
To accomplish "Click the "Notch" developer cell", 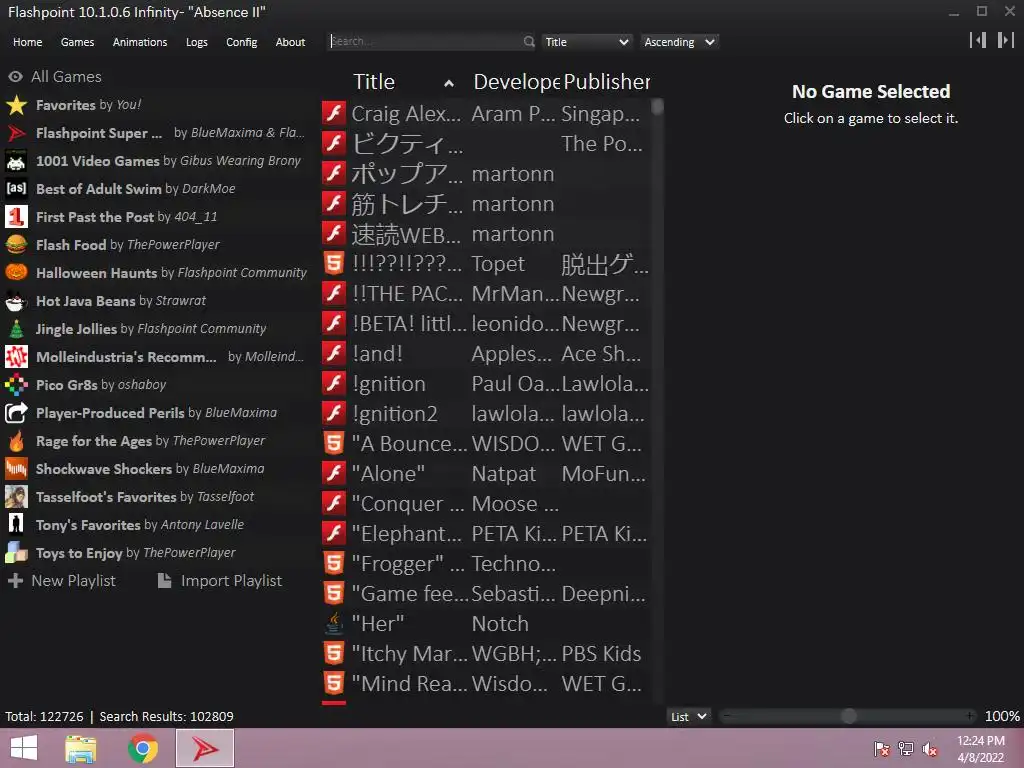I will (500, 624).
